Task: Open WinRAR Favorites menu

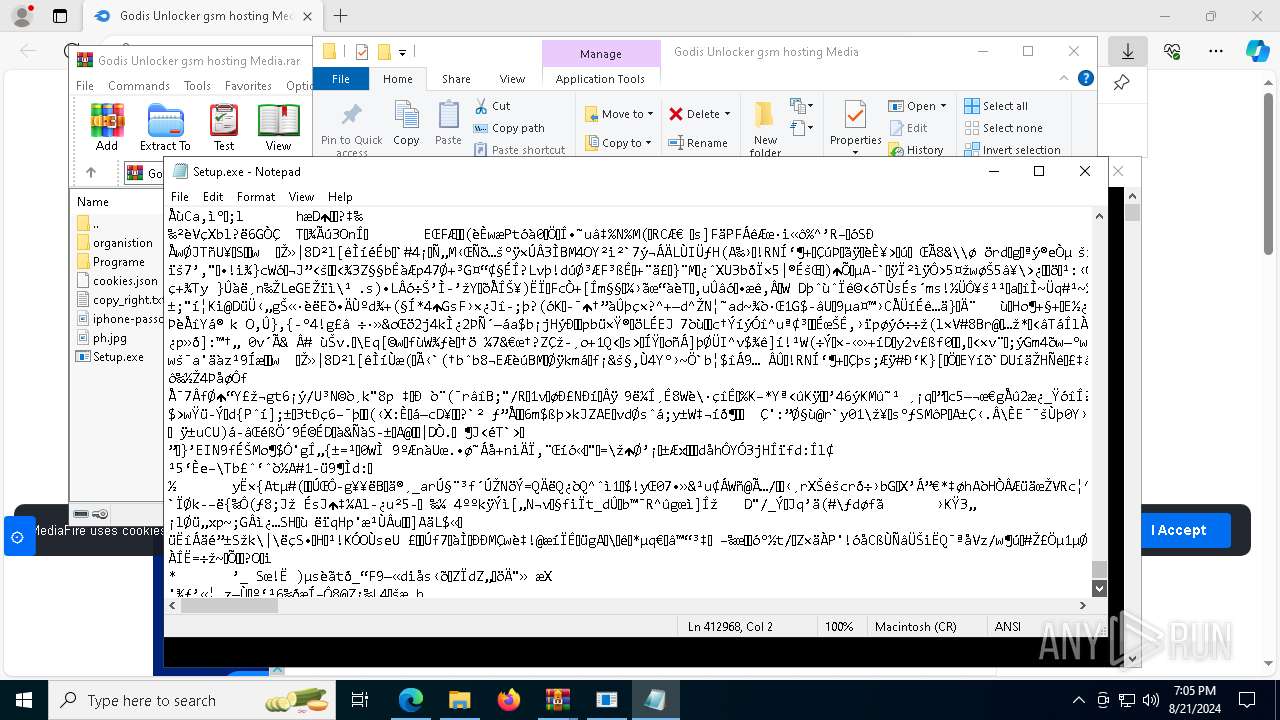Action: [248, 86]
